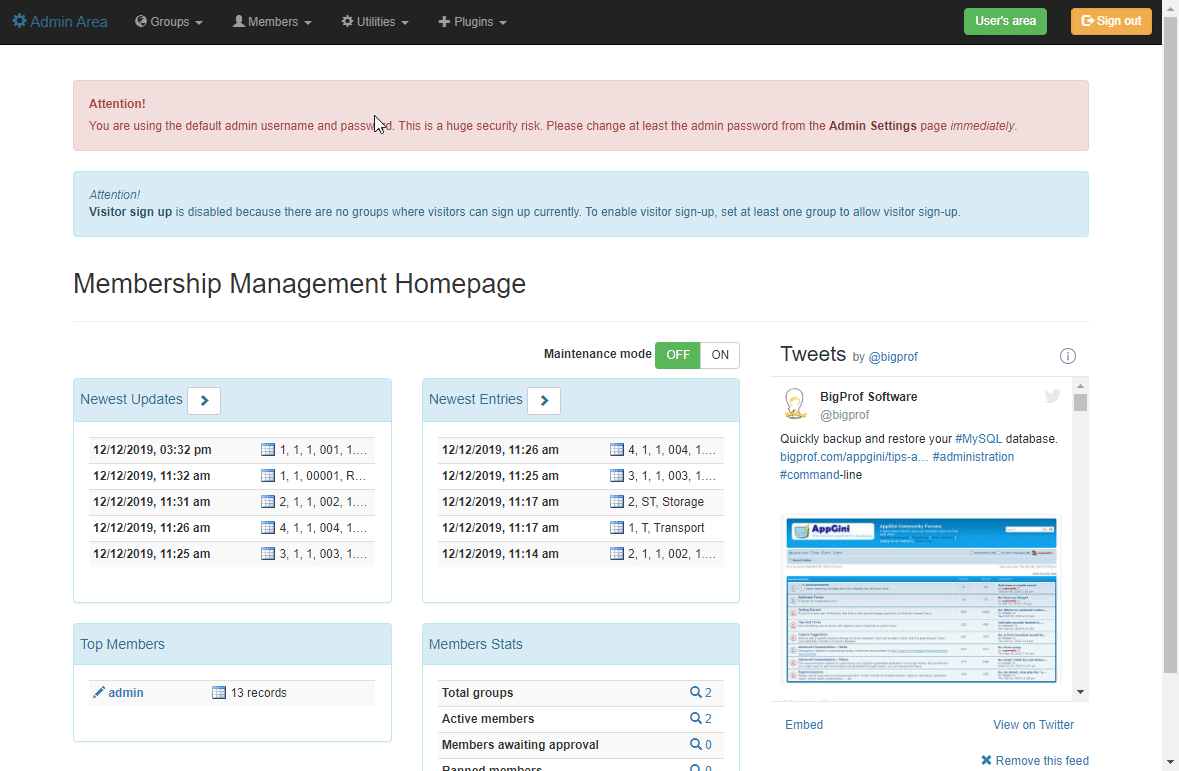Open the Members dropdown menu
1179x771 pixels.
272,22
